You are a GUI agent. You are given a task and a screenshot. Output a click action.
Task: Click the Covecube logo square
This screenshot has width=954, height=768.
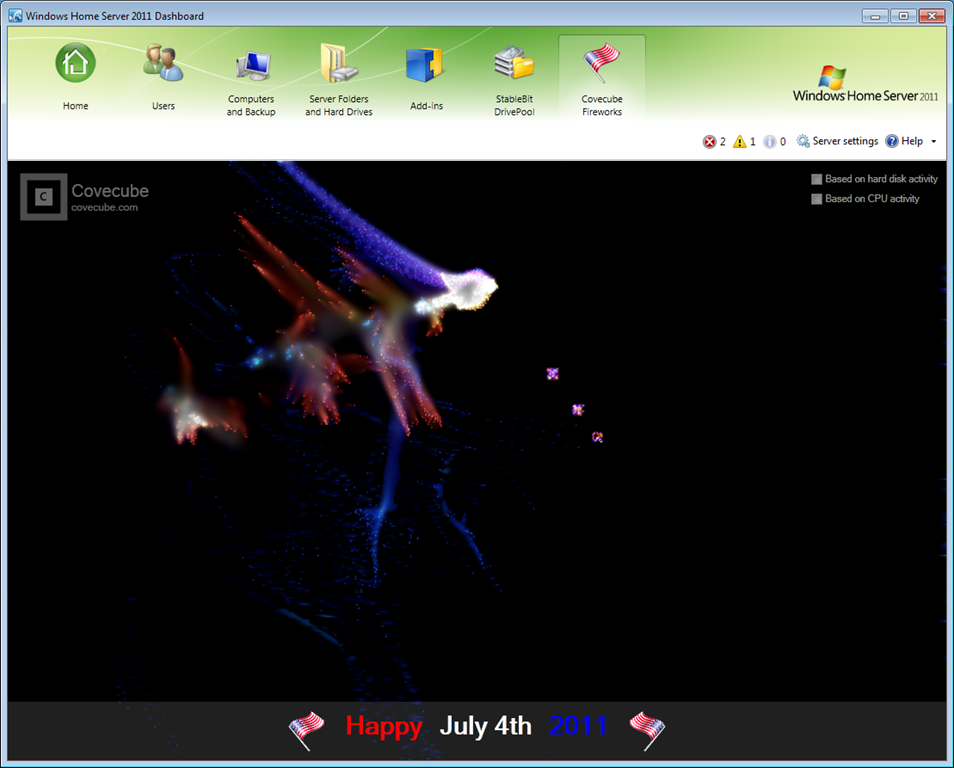(43, 197)
